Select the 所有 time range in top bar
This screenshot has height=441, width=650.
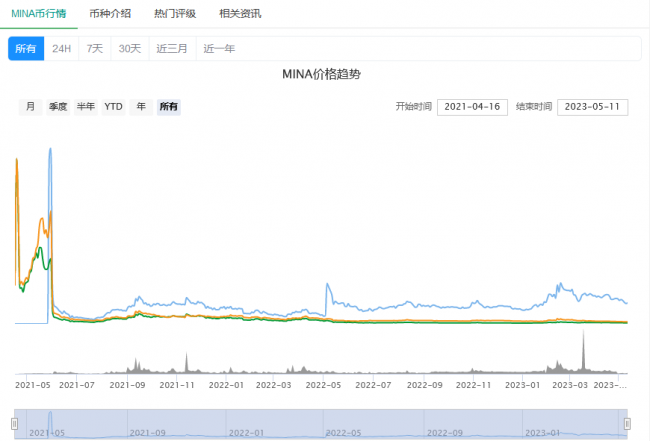coord(26,49)
